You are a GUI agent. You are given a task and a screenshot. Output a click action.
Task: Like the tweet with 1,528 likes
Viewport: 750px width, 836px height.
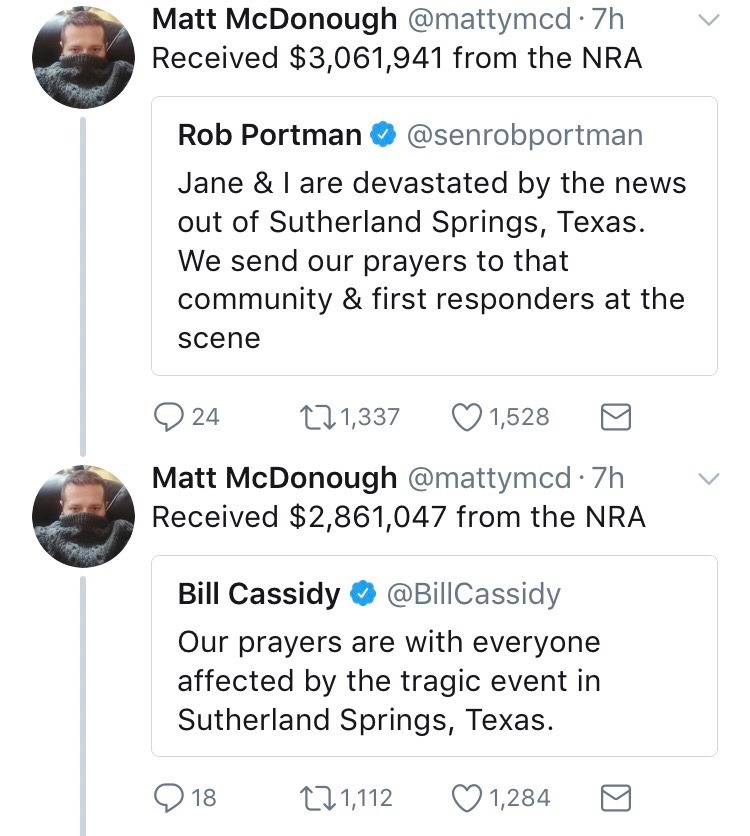466,416
